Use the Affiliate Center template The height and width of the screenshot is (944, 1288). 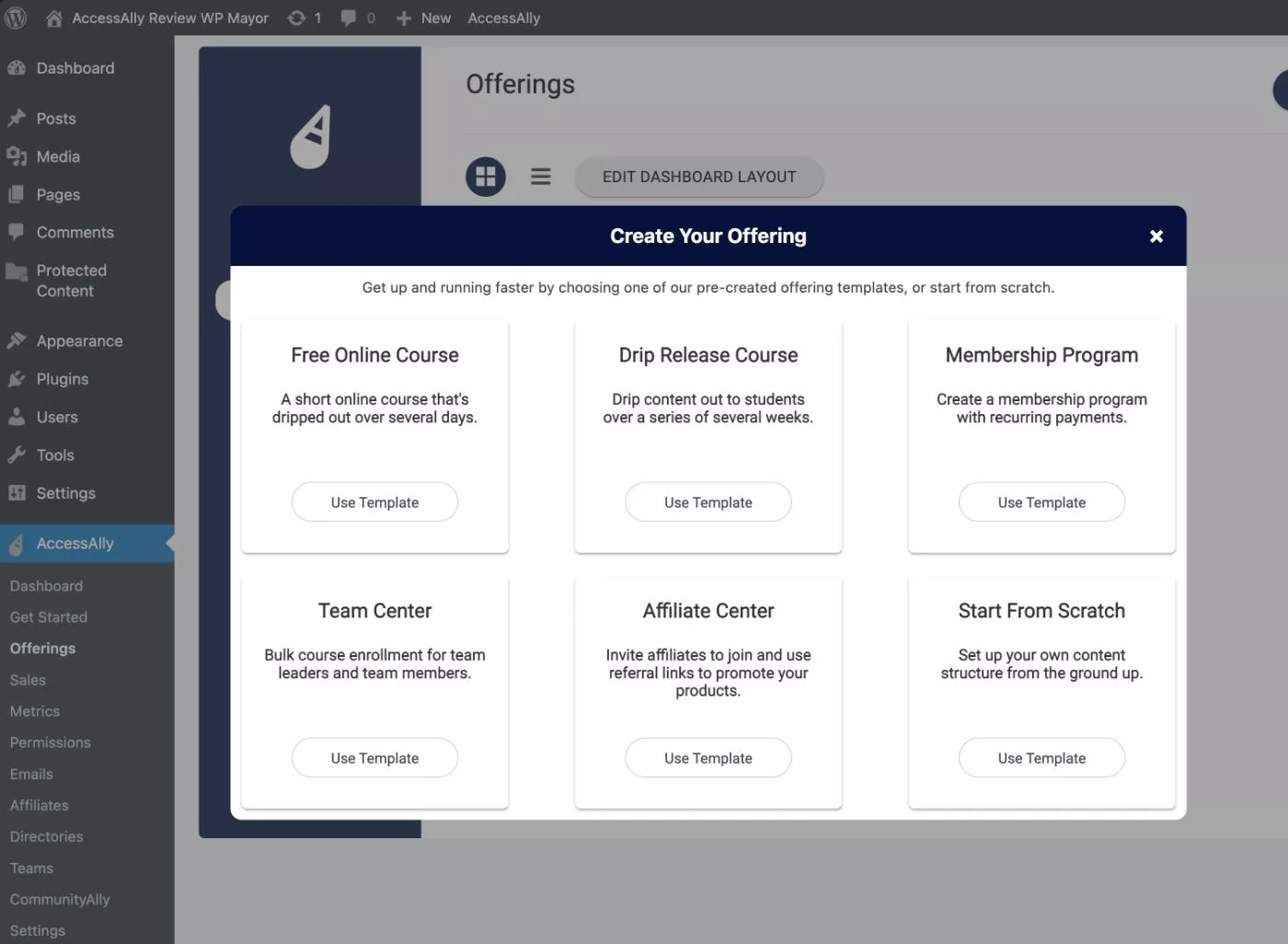point(708,758)
